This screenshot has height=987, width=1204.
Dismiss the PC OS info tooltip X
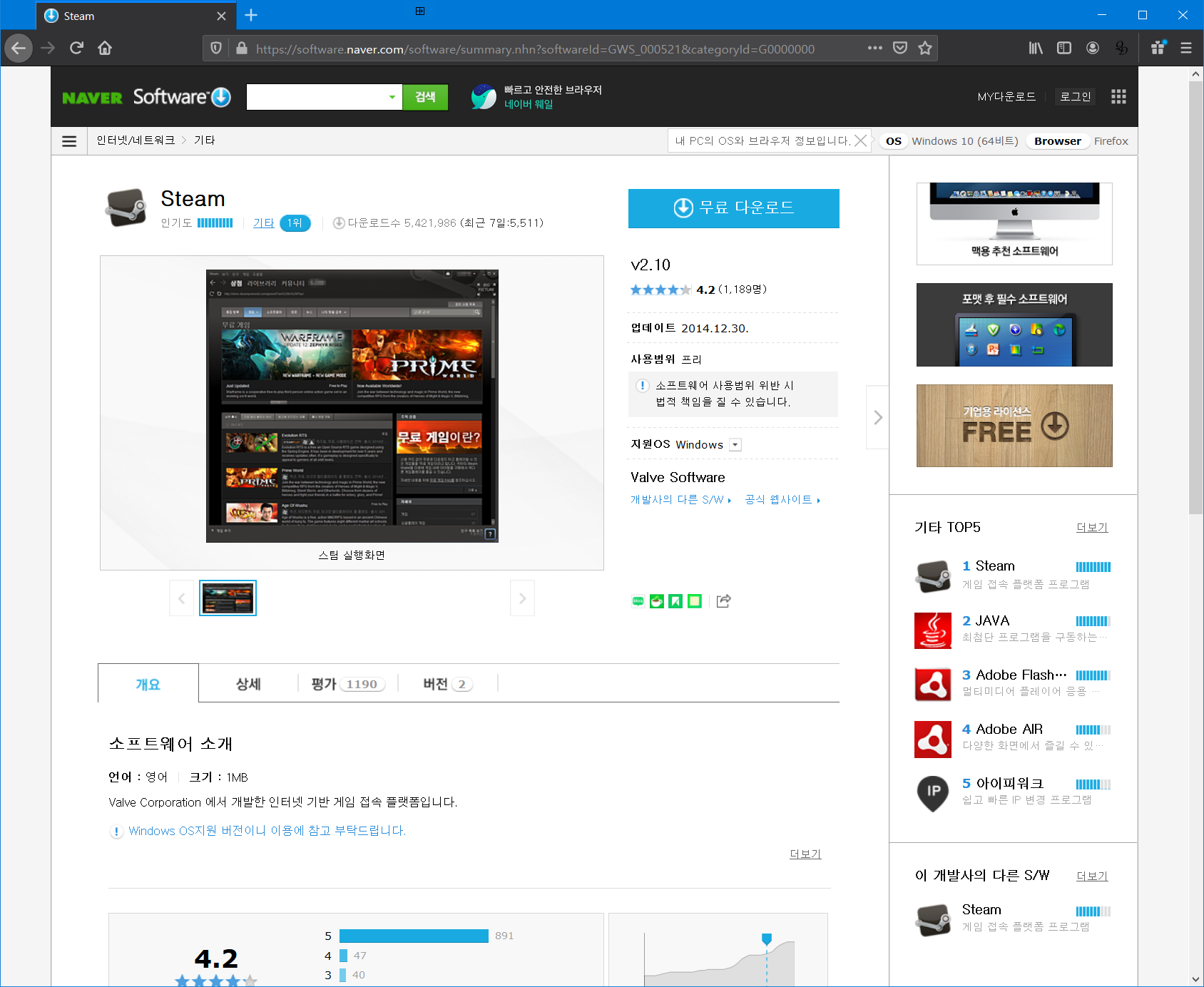point(861,140)
